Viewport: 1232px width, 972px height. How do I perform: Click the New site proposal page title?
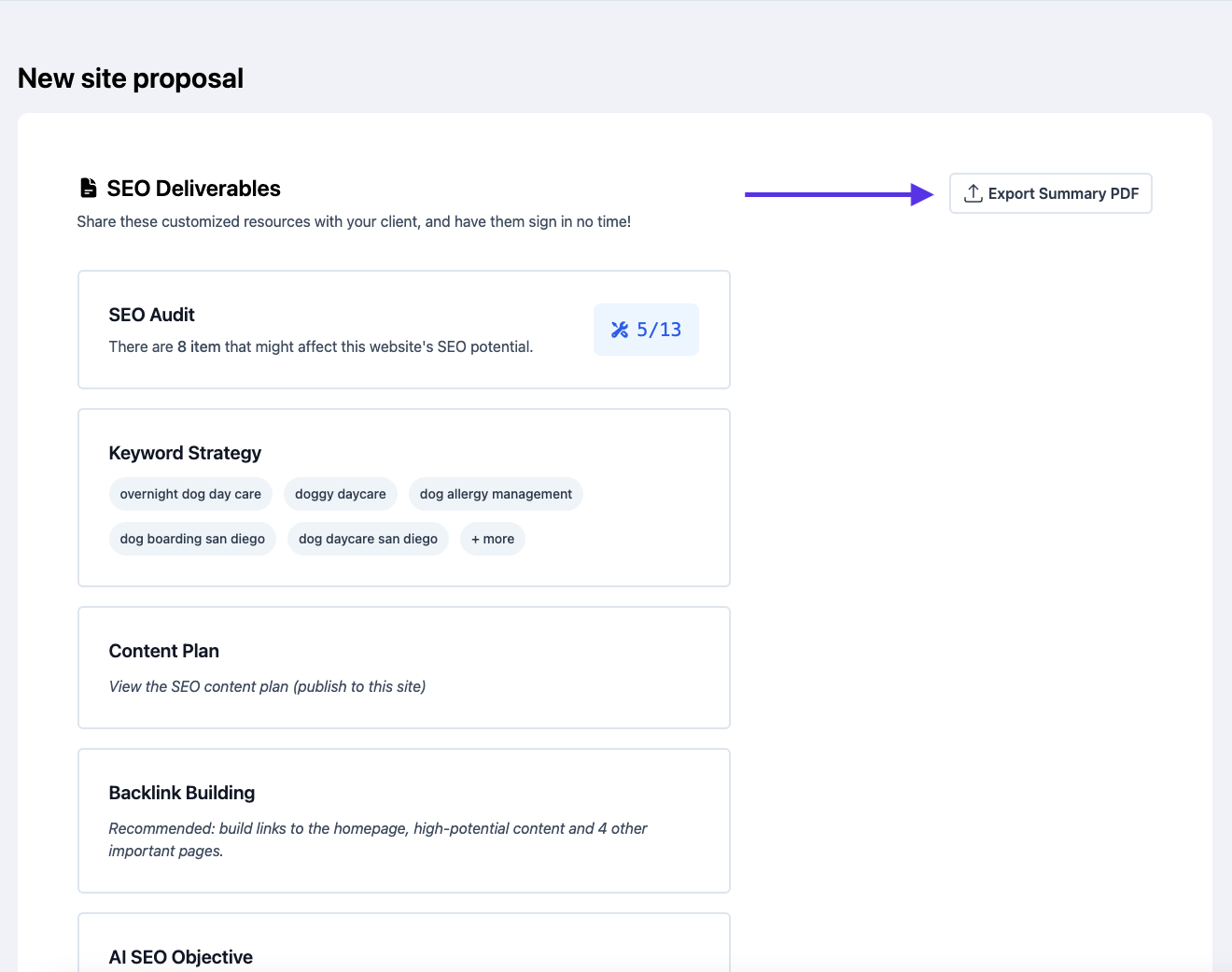click(x=131, y=78)
